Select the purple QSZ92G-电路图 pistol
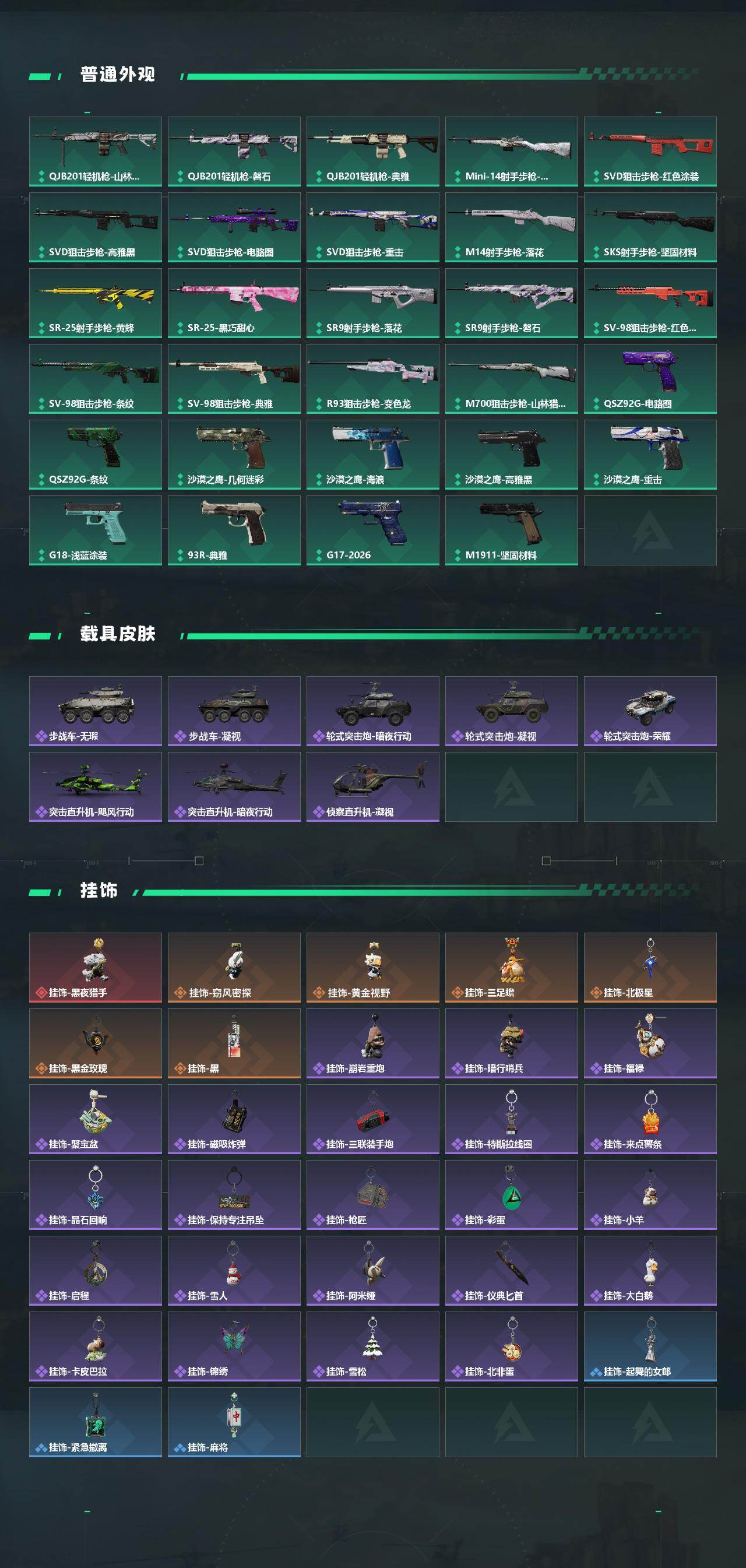 (650, 379)
